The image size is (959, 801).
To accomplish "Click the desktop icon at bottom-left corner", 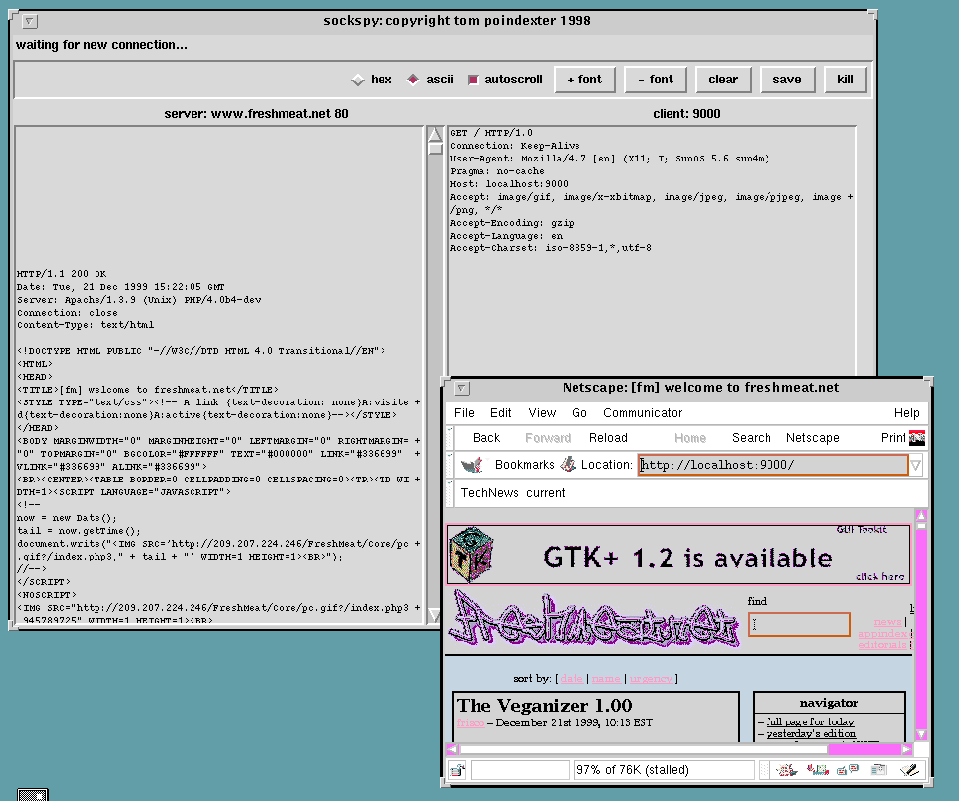I will tap(33, 794).
